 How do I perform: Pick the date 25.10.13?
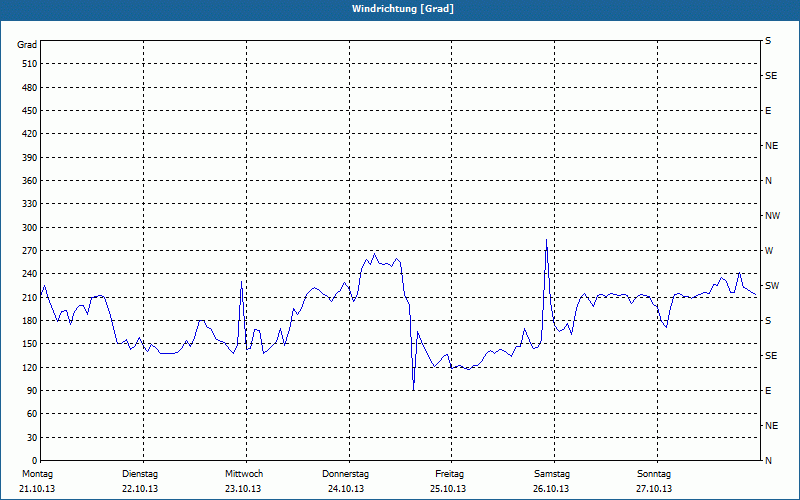[x=448, y=489]
